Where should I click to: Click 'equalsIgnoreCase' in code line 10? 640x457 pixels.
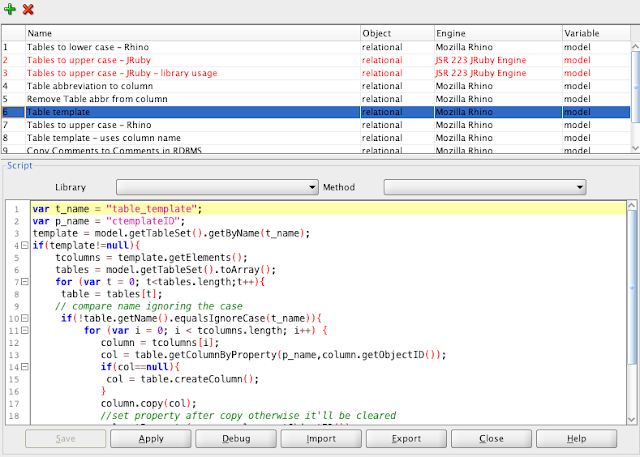220,318
